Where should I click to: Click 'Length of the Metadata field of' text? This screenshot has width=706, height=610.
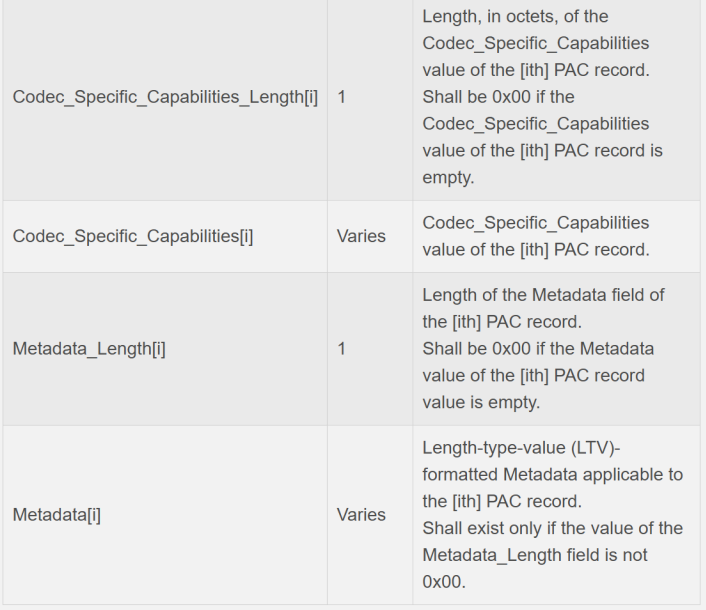pyautogui.click(x=543, y=295)
